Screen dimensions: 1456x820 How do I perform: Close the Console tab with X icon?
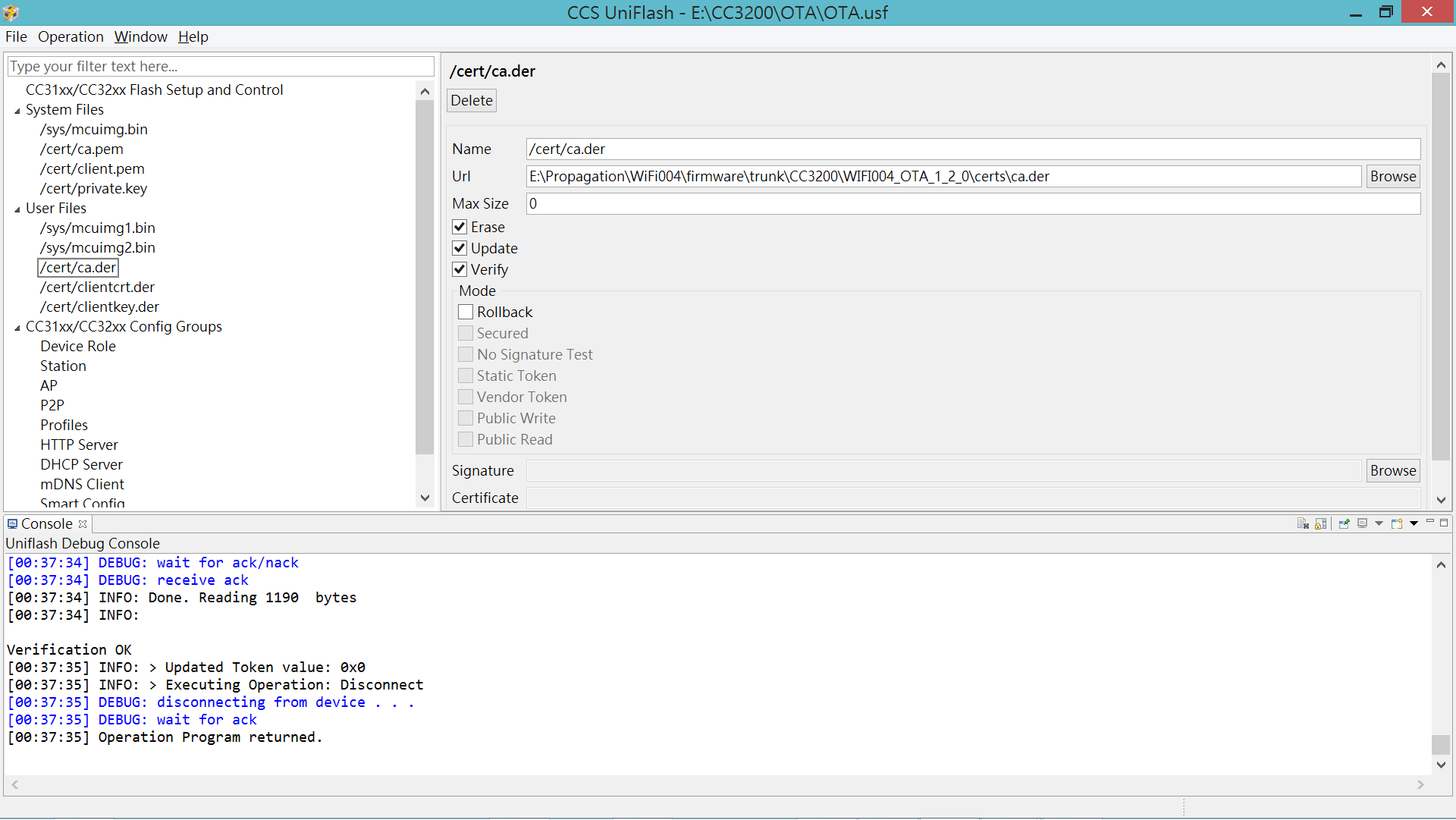point(83,524)
